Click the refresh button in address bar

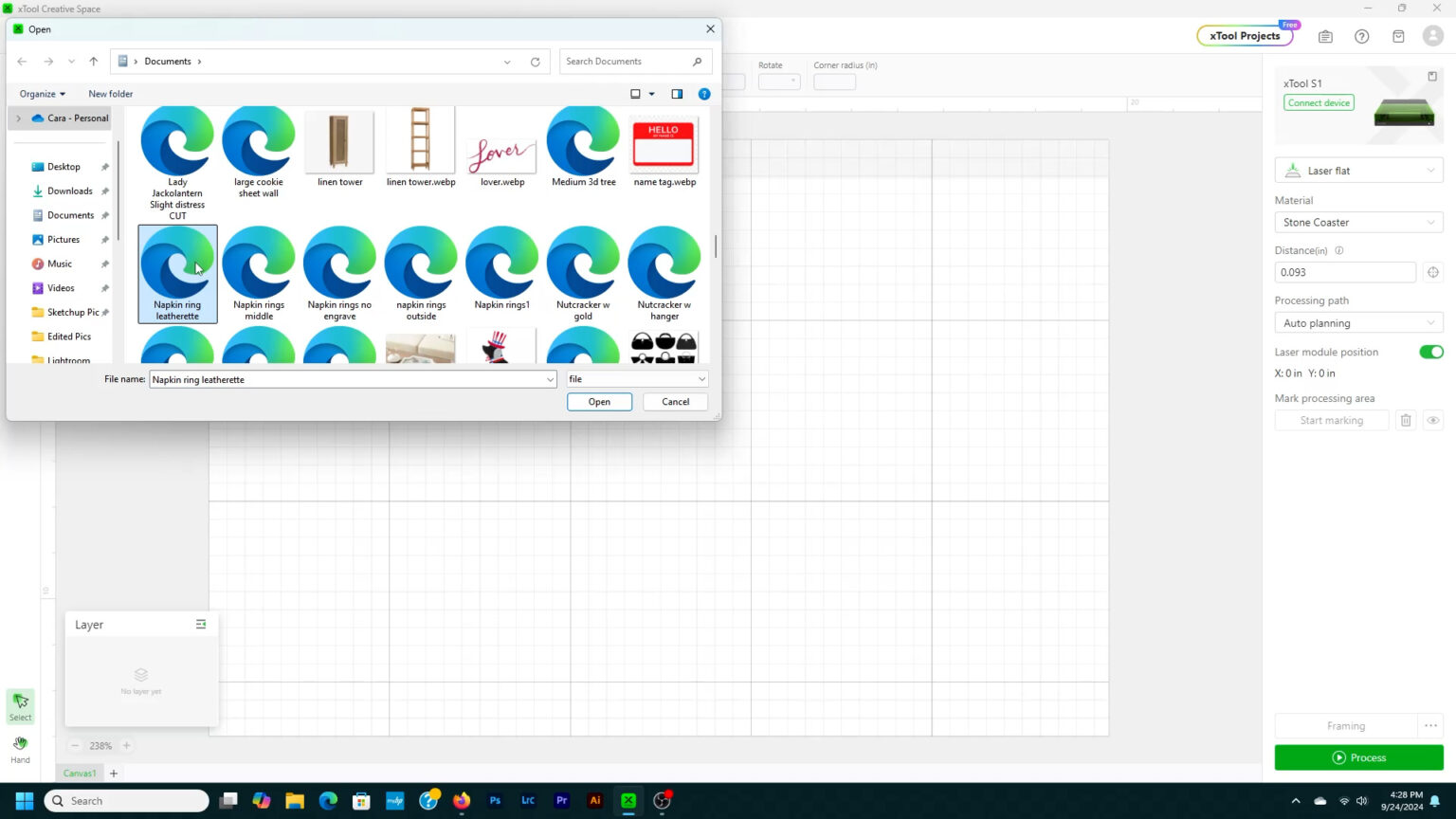535,62
